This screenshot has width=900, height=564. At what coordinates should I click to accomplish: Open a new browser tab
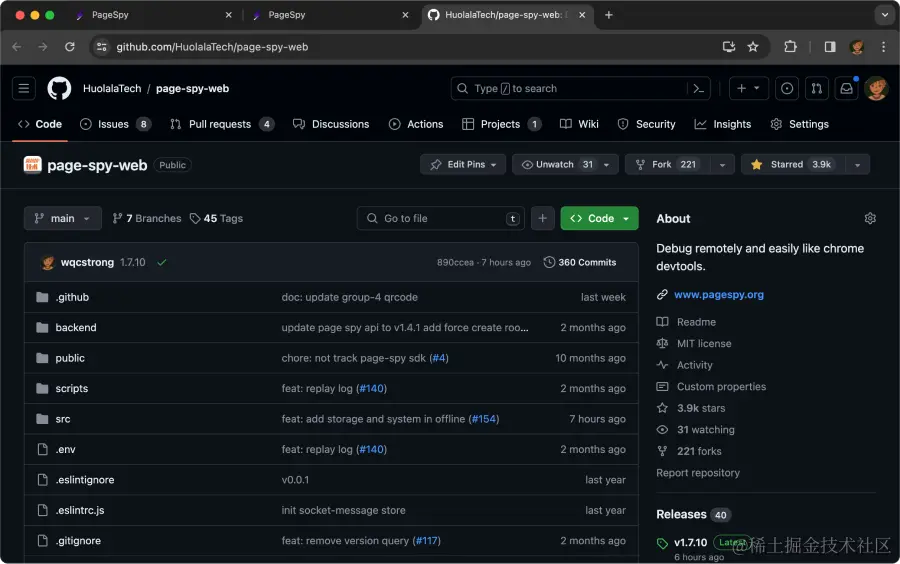609,15
